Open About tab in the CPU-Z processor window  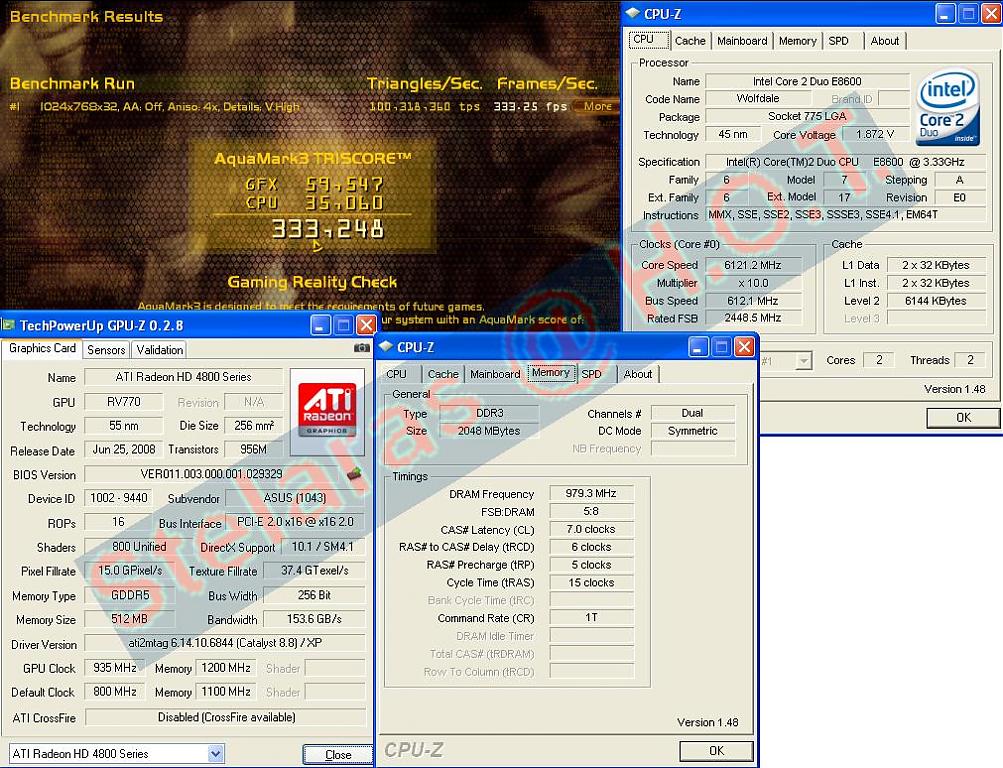click(885, 41)
